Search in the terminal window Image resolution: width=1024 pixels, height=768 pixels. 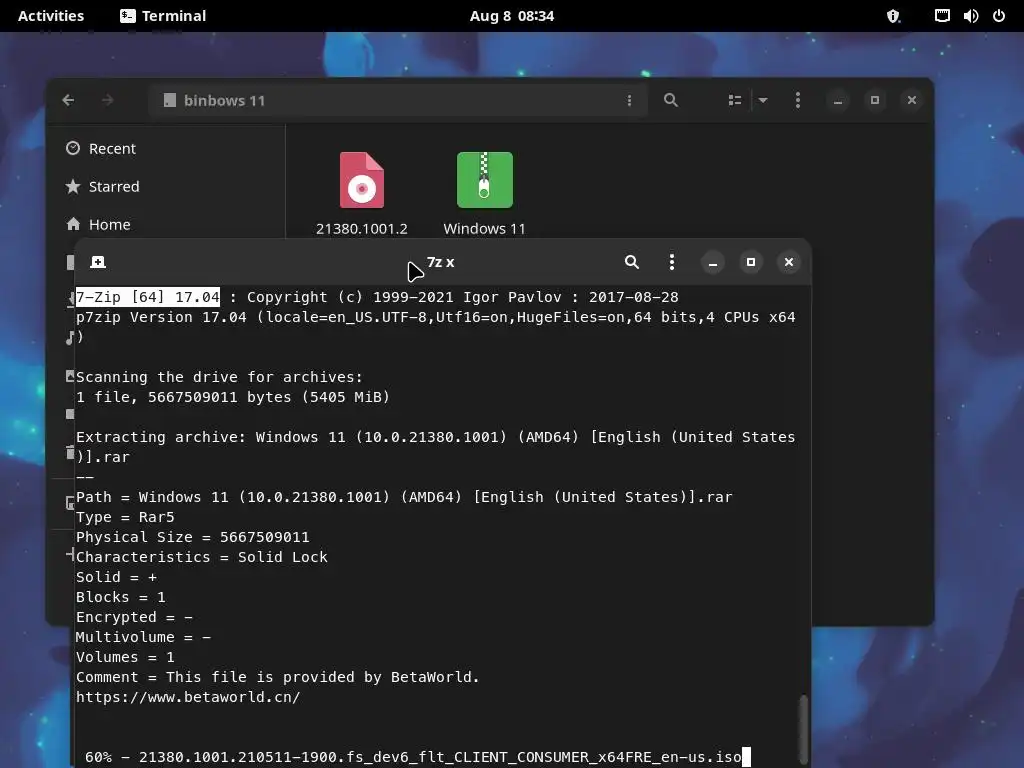pos(632,262)
